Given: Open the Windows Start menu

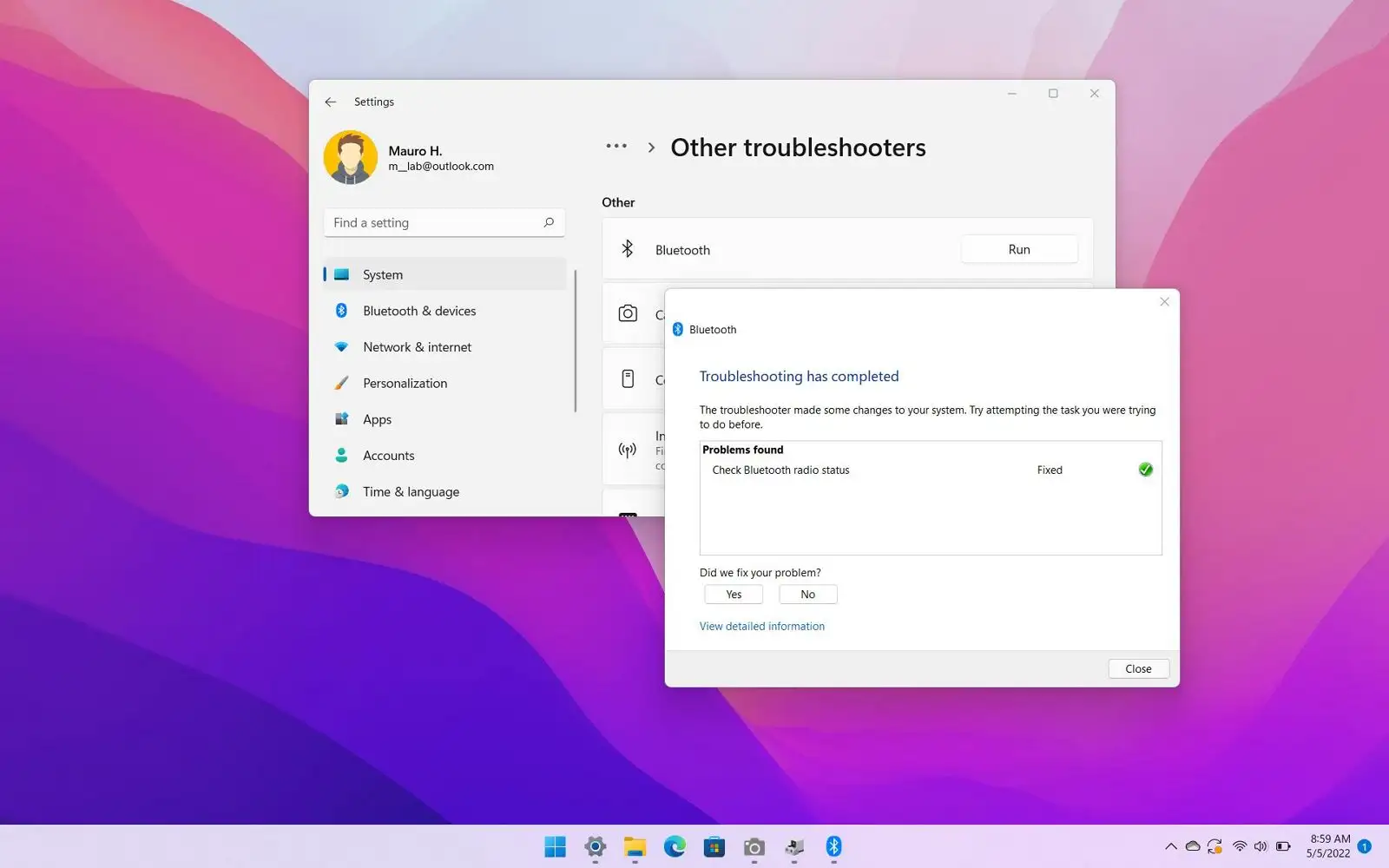Looking at the screenshot, I should pyautogui.click(x=555, y=846).
